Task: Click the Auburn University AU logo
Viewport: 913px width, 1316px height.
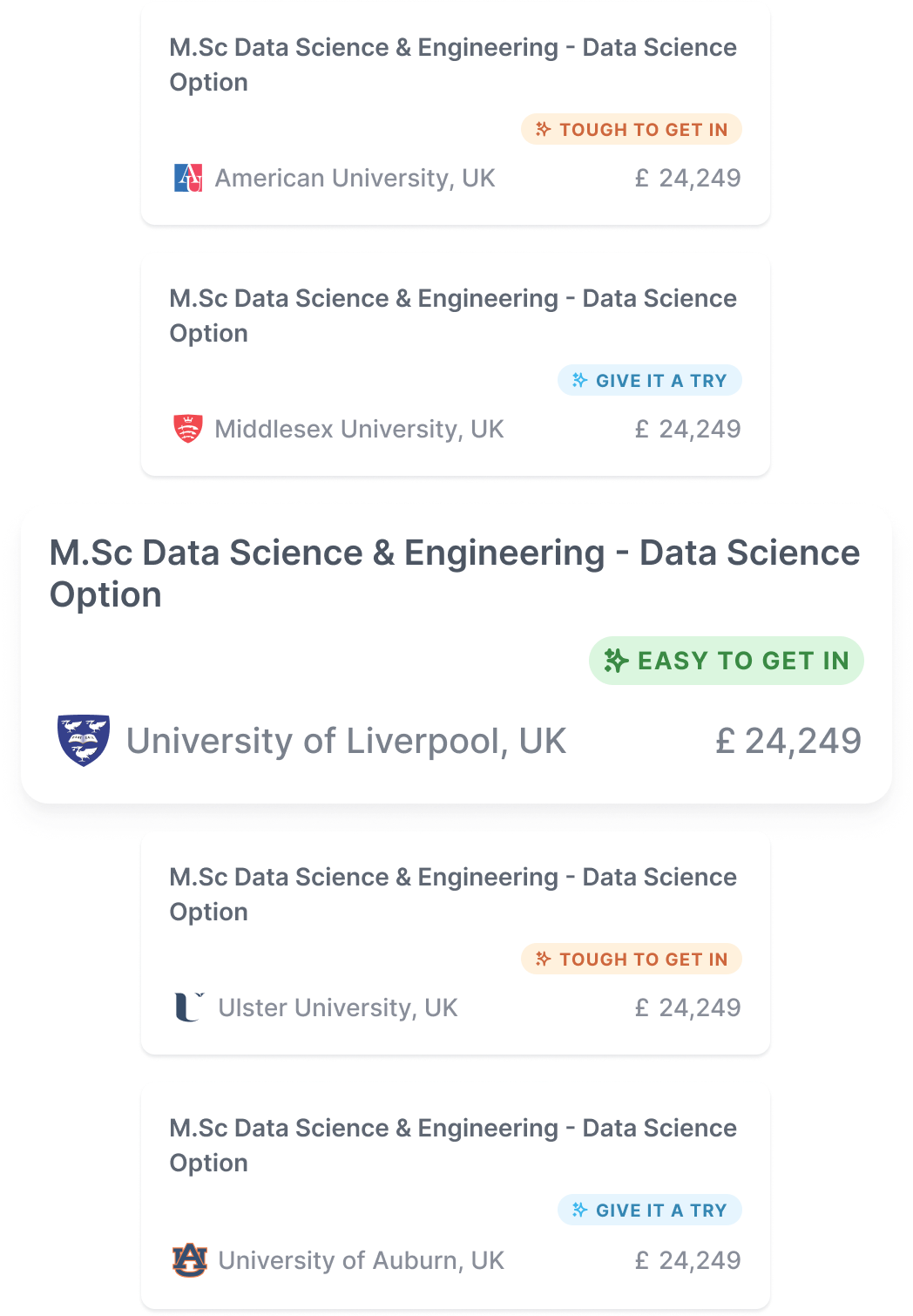Action: [x=190, y=1259]
